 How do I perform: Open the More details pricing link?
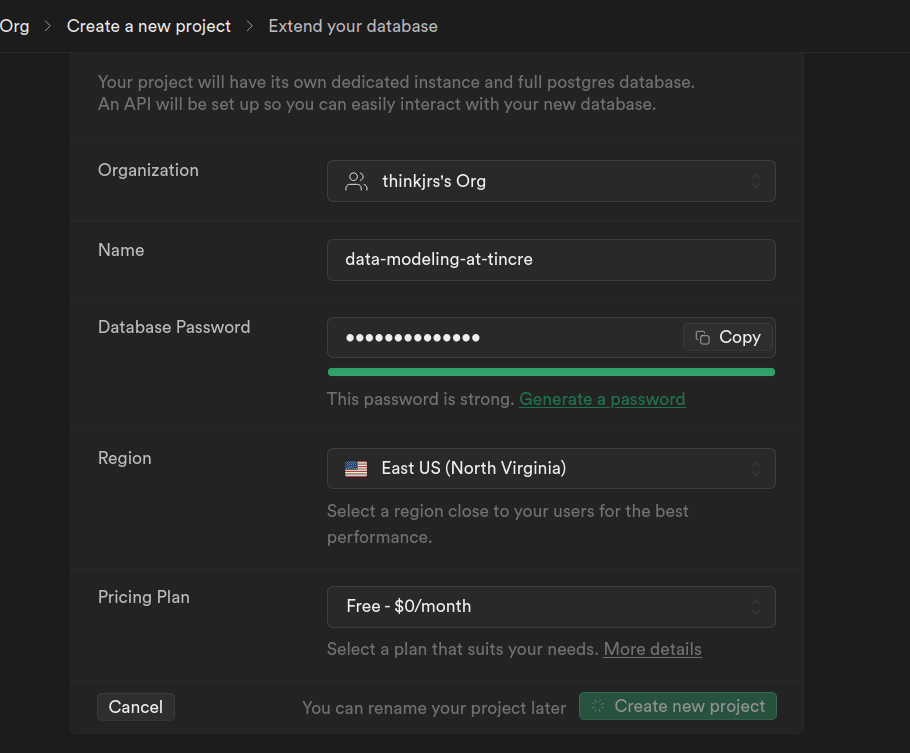tap(652, 649)
